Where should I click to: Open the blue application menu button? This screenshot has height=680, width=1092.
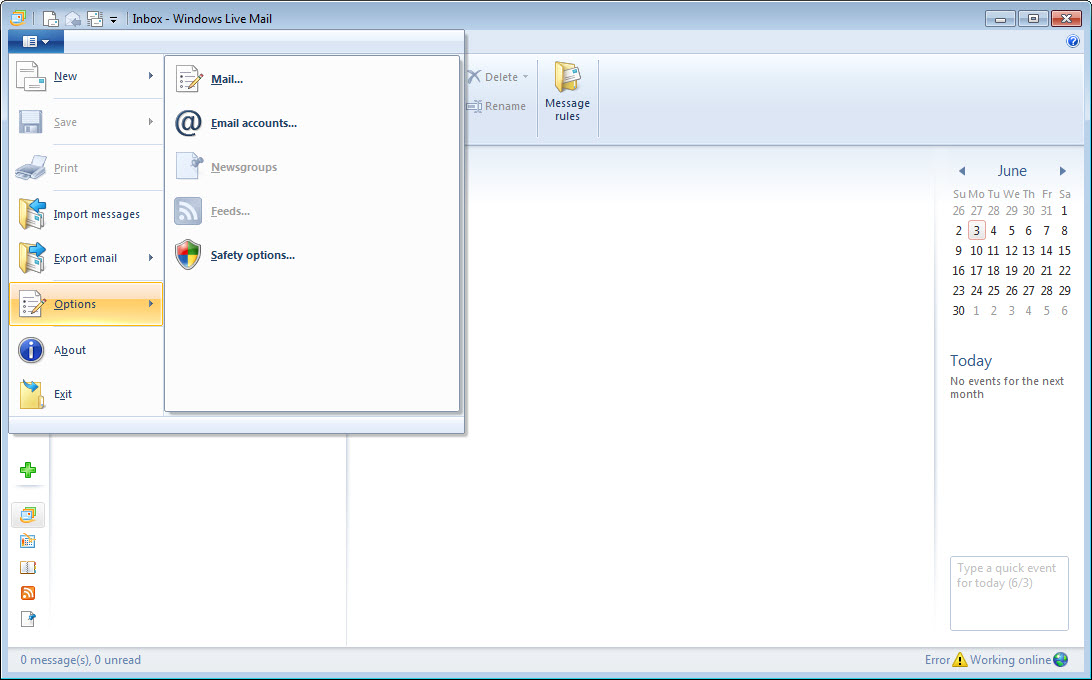[36, 42]
